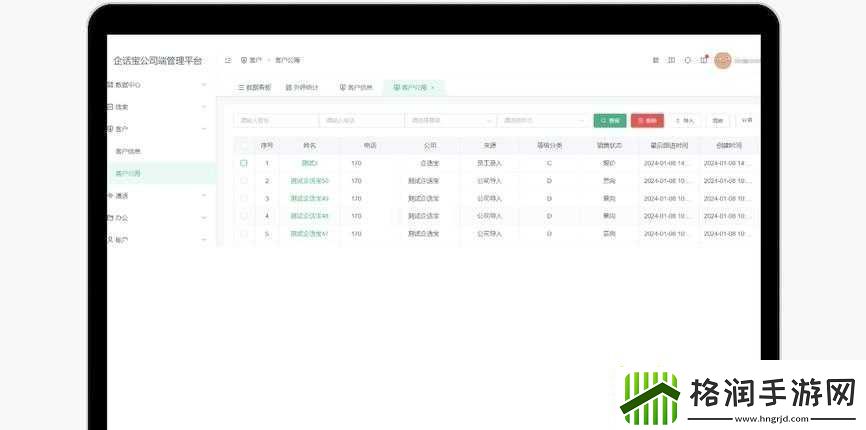Expand the 办公 sidebar menu

(160, 218)
